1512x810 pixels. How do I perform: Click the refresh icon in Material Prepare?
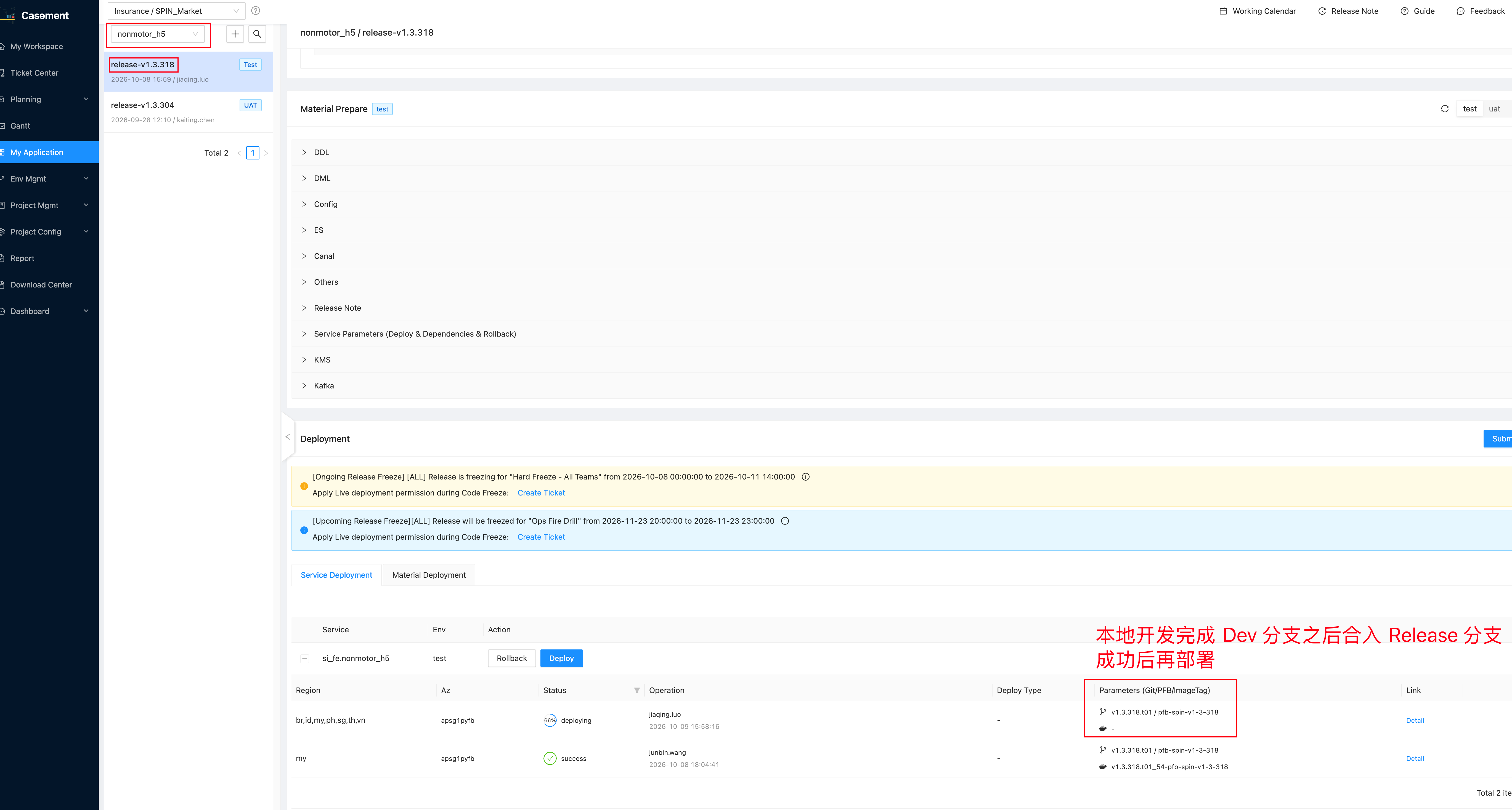tap(1444, 109)
